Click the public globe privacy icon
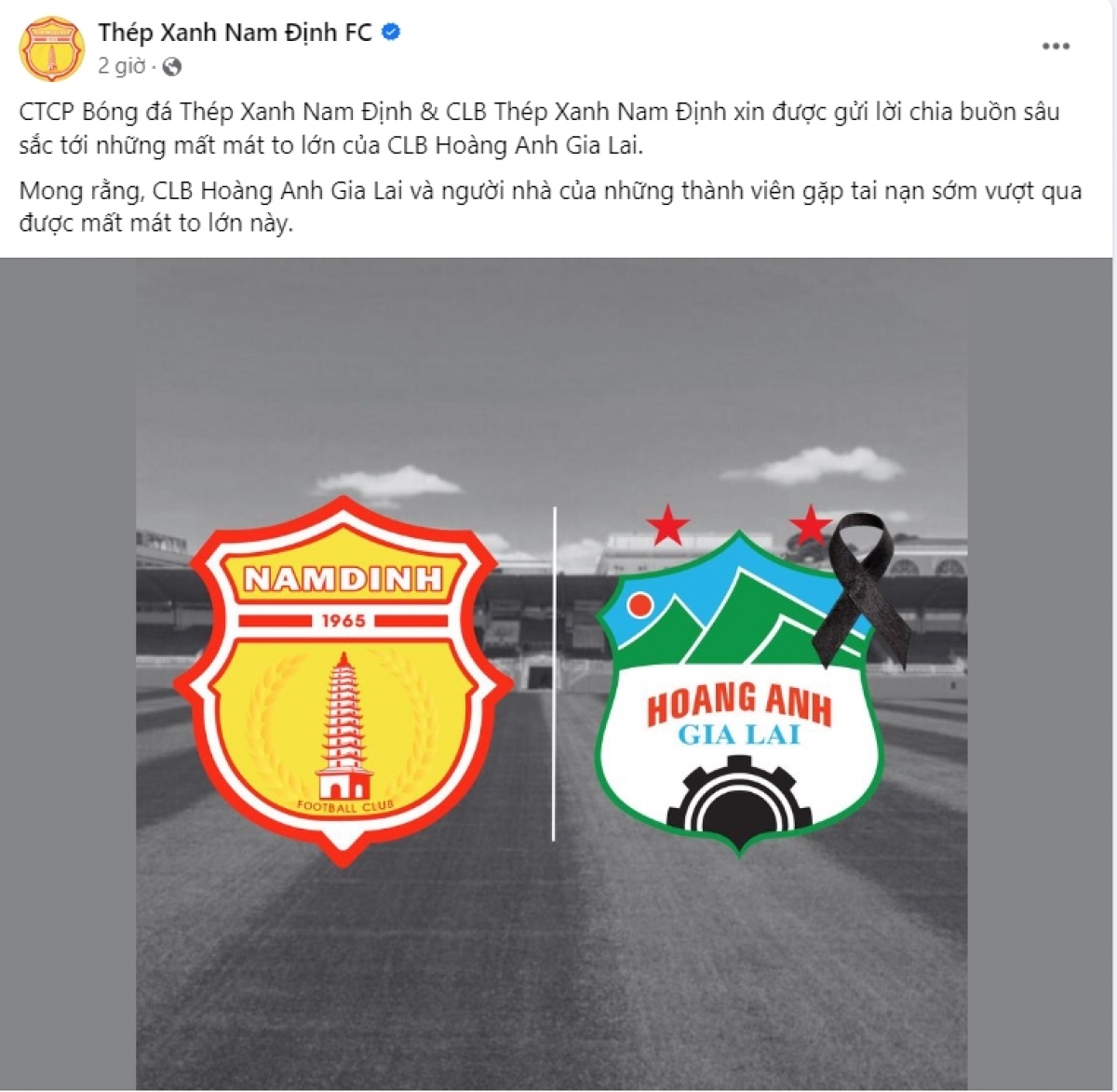1117x1092 pixels. tap(171, 67)
